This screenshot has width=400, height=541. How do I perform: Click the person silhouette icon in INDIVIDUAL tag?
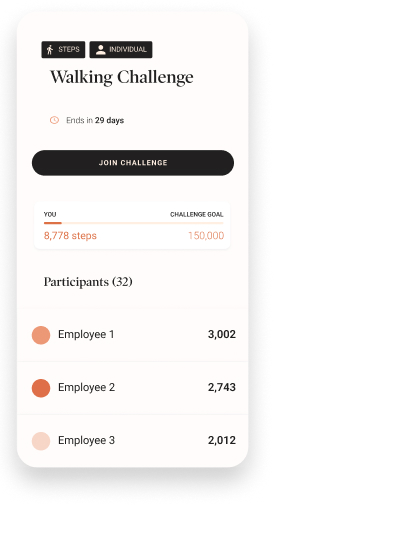point(100,50)
